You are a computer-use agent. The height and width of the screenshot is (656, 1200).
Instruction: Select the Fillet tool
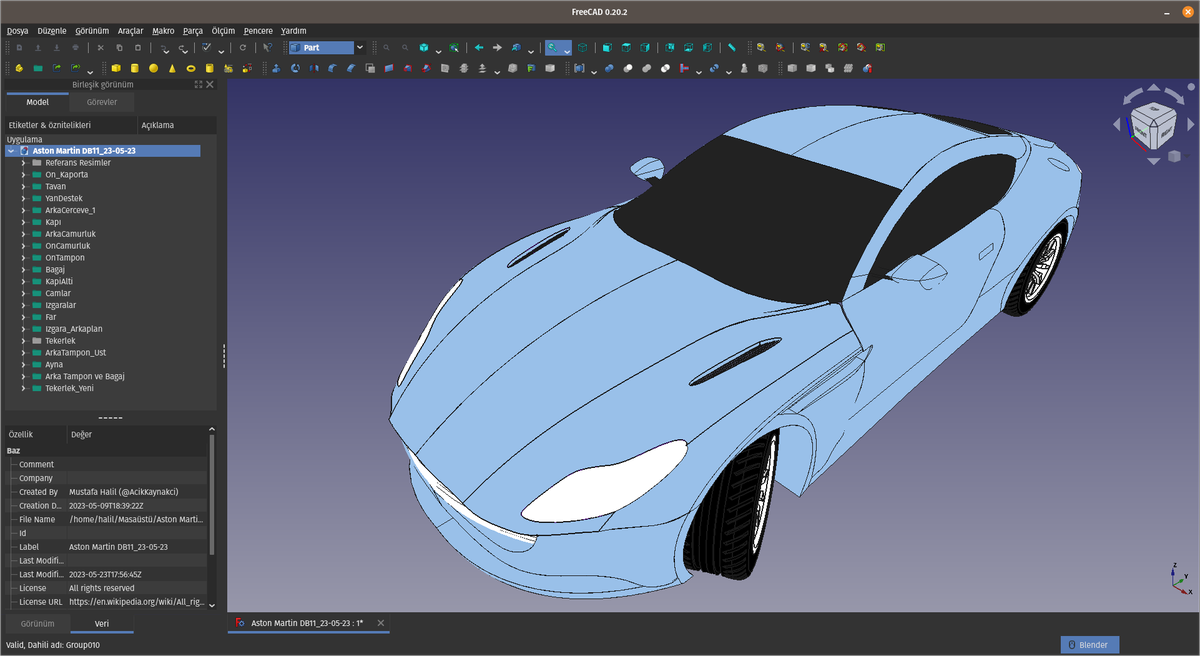pyautogui.click(x=333, y=68)
